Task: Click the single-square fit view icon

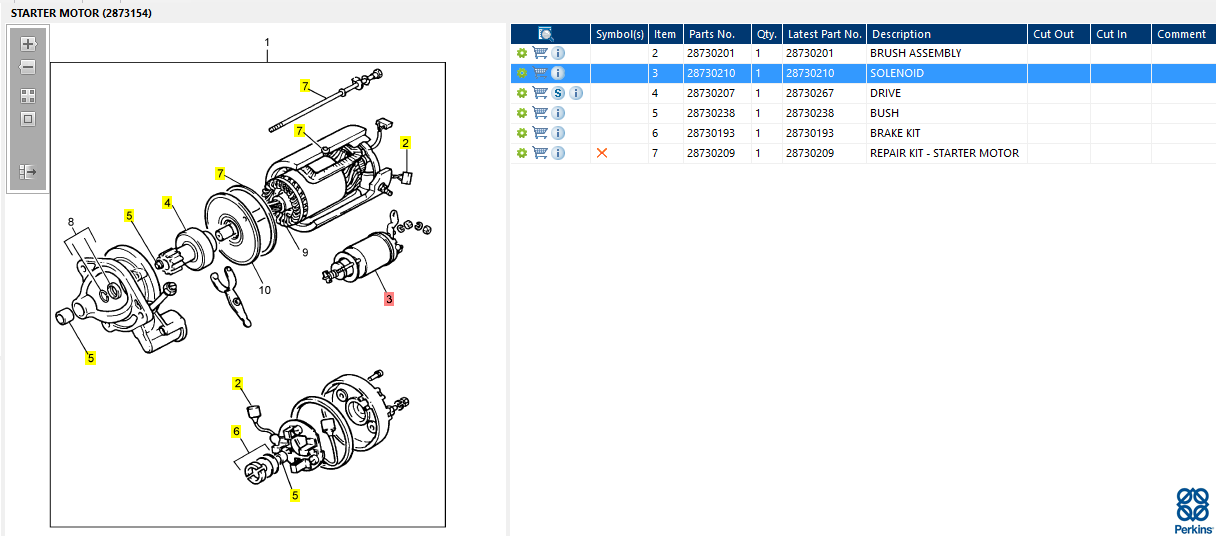Action: [28, 119]
